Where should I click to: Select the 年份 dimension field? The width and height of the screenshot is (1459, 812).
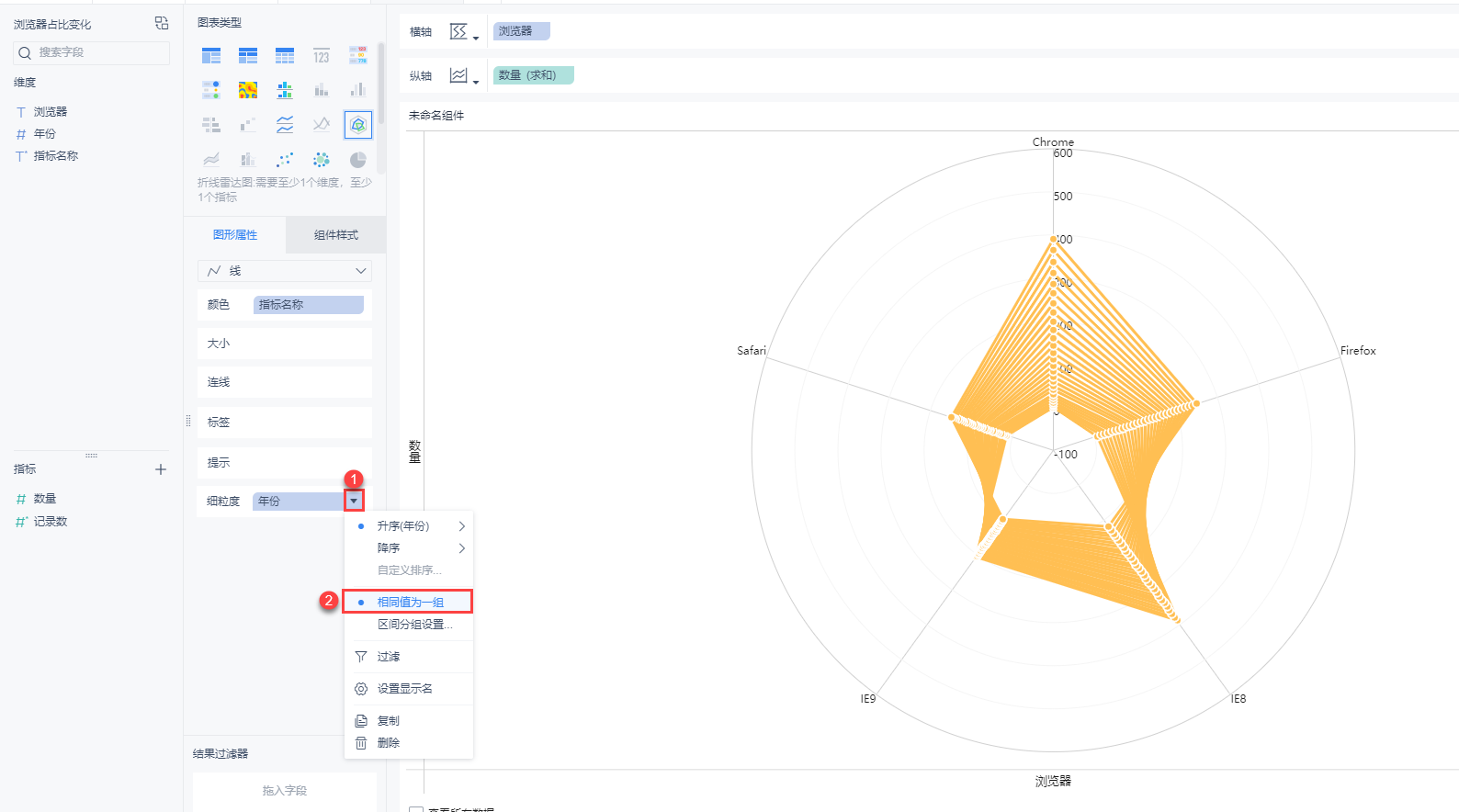[45, 134]
